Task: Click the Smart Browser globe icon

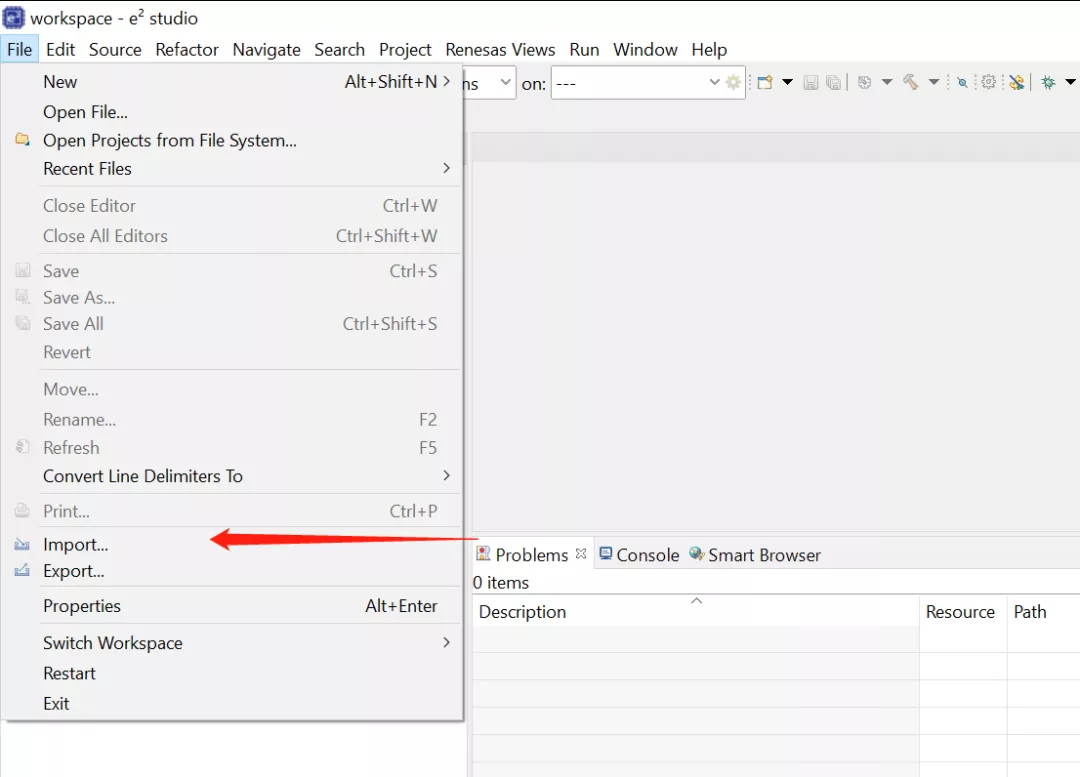Action: [696, 554]
